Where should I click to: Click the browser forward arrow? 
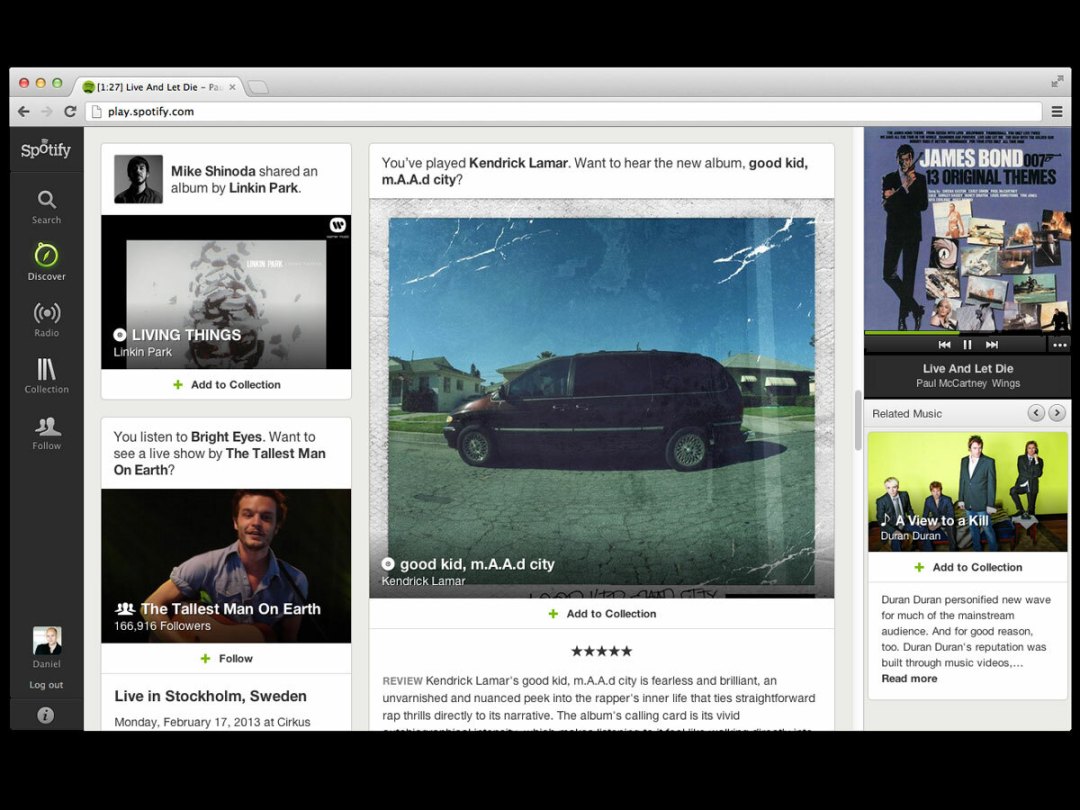47,112
